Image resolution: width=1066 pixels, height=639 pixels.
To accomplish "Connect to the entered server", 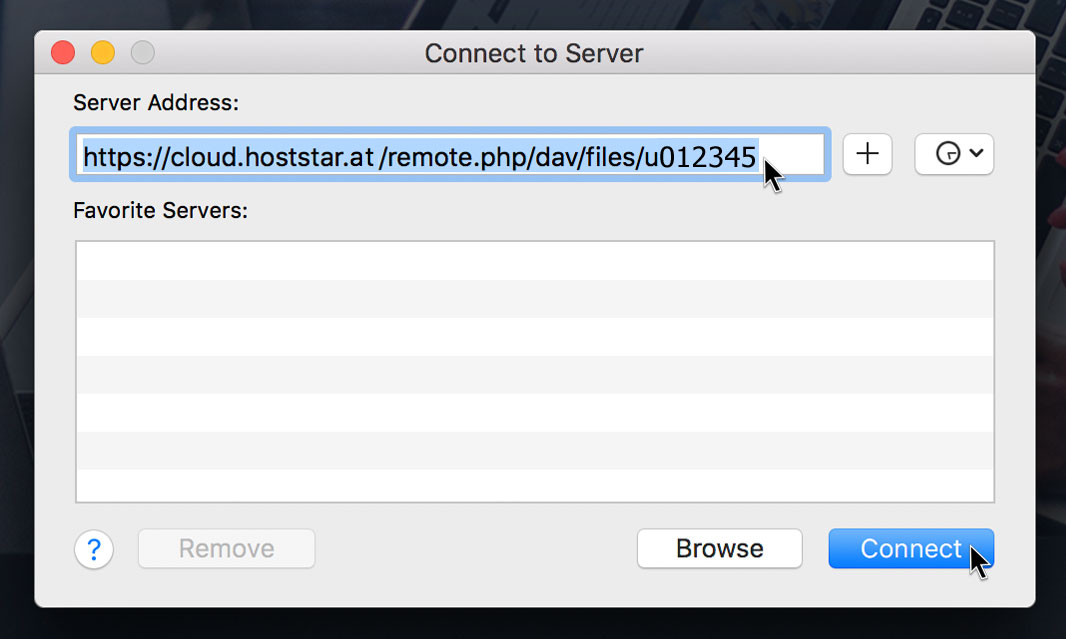I will [x=911, y=549].
